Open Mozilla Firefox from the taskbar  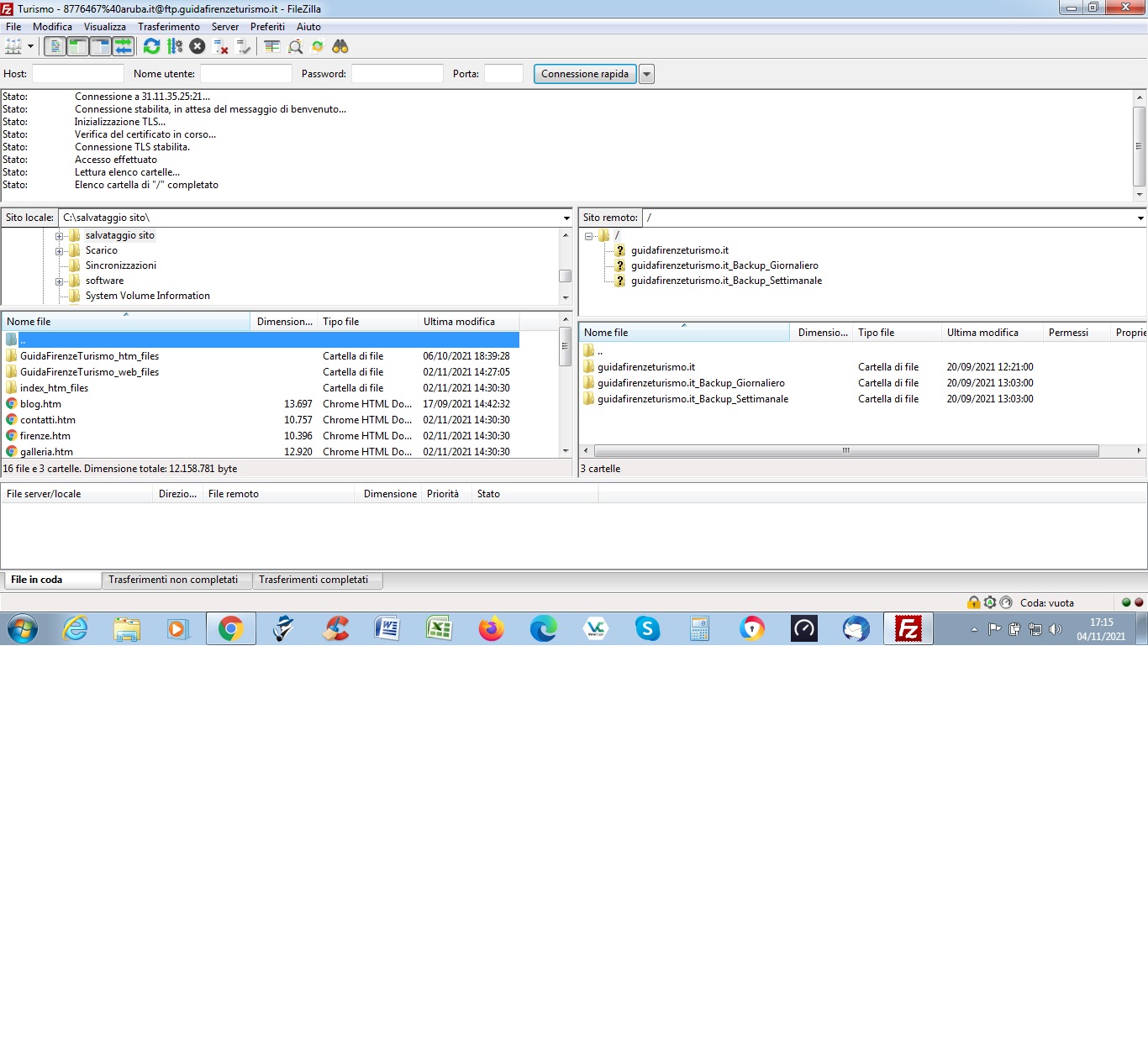click(x=492, y=628)
